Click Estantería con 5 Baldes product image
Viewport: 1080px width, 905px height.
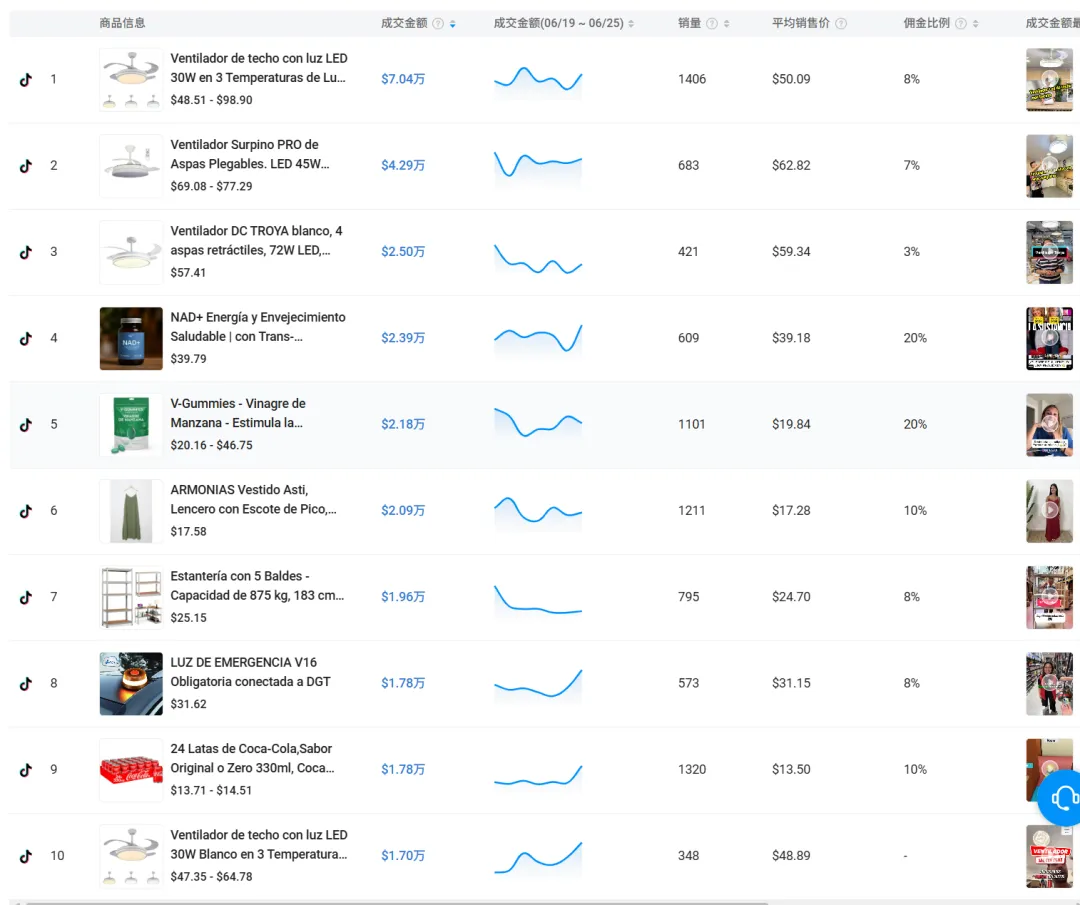[x=131, y=597]
